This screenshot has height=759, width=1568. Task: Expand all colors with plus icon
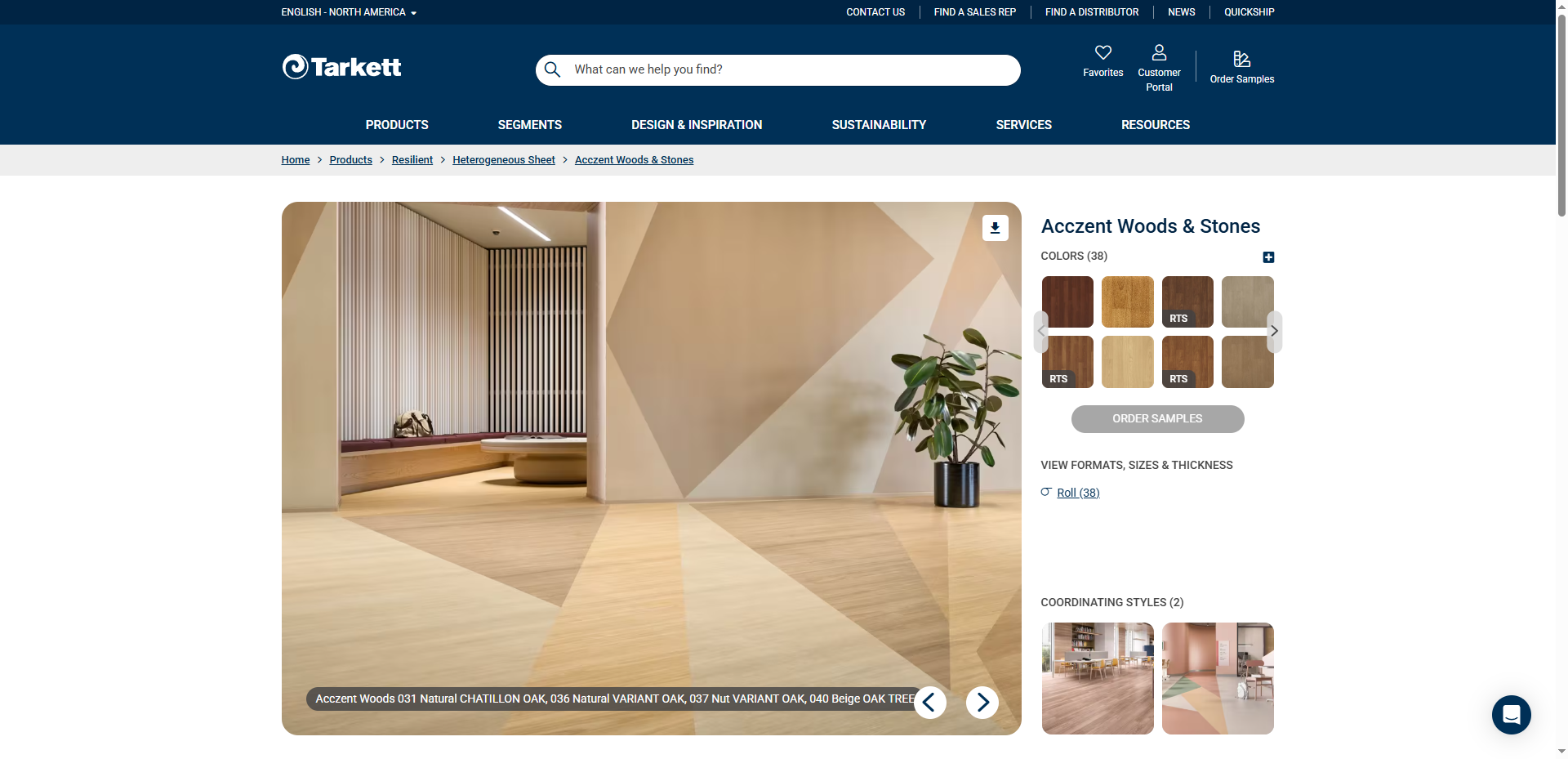(1268, 257)
